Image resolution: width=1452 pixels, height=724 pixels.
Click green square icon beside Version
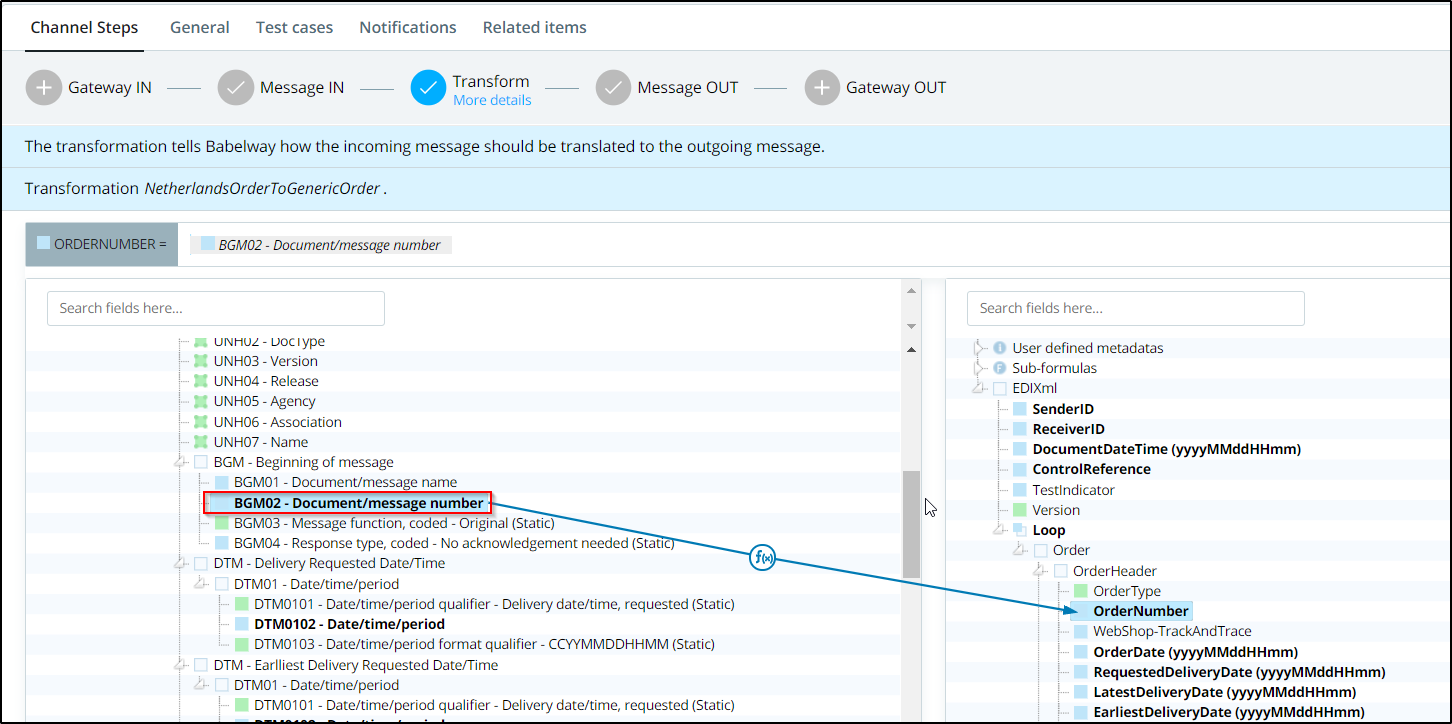click(1020, 510)
